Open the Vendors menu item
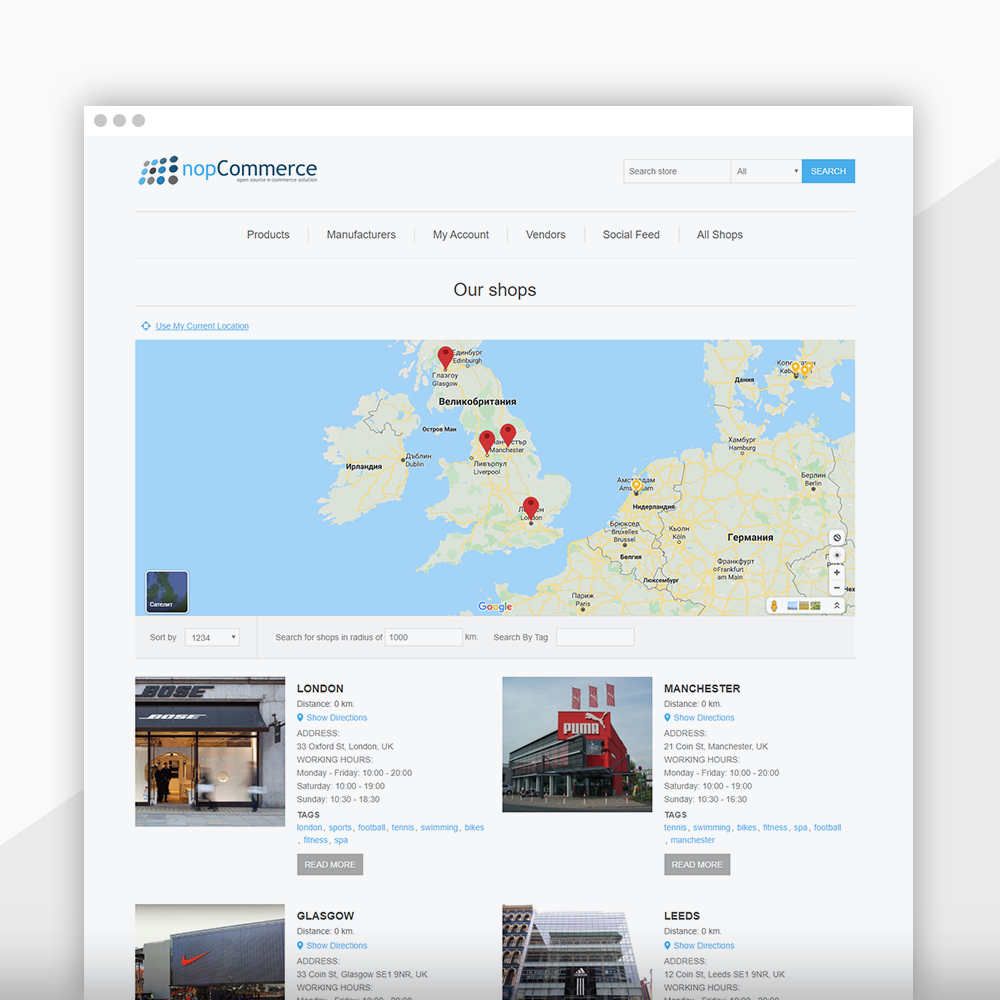Screen dimensions: 1000x1000 point(546,235)
